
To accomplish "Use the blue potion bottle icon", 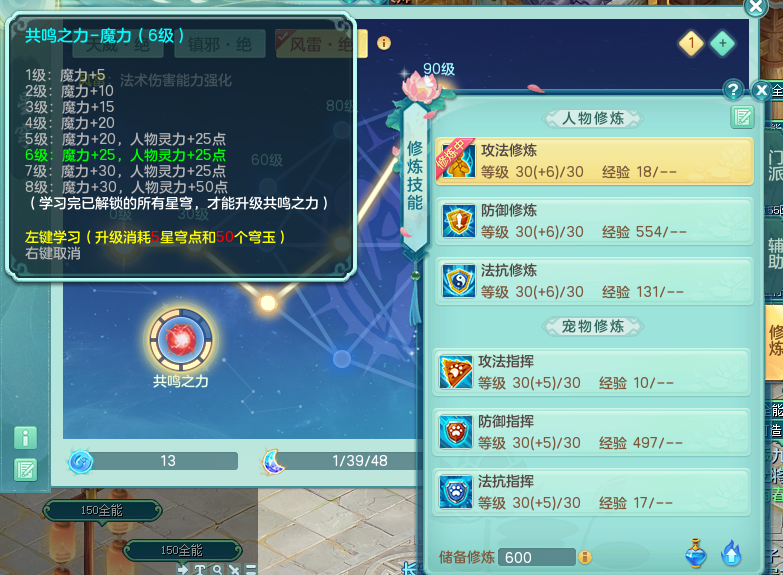I will [x=696, y=553].
